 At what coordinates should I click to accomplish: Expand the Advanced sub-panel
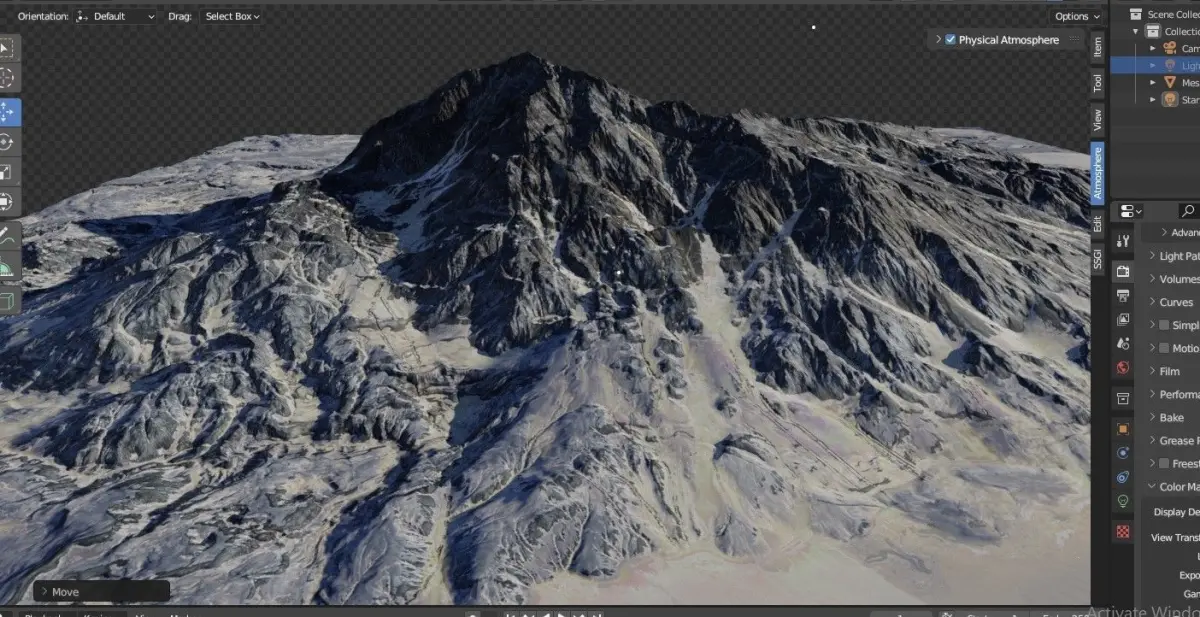(1164, 233)
